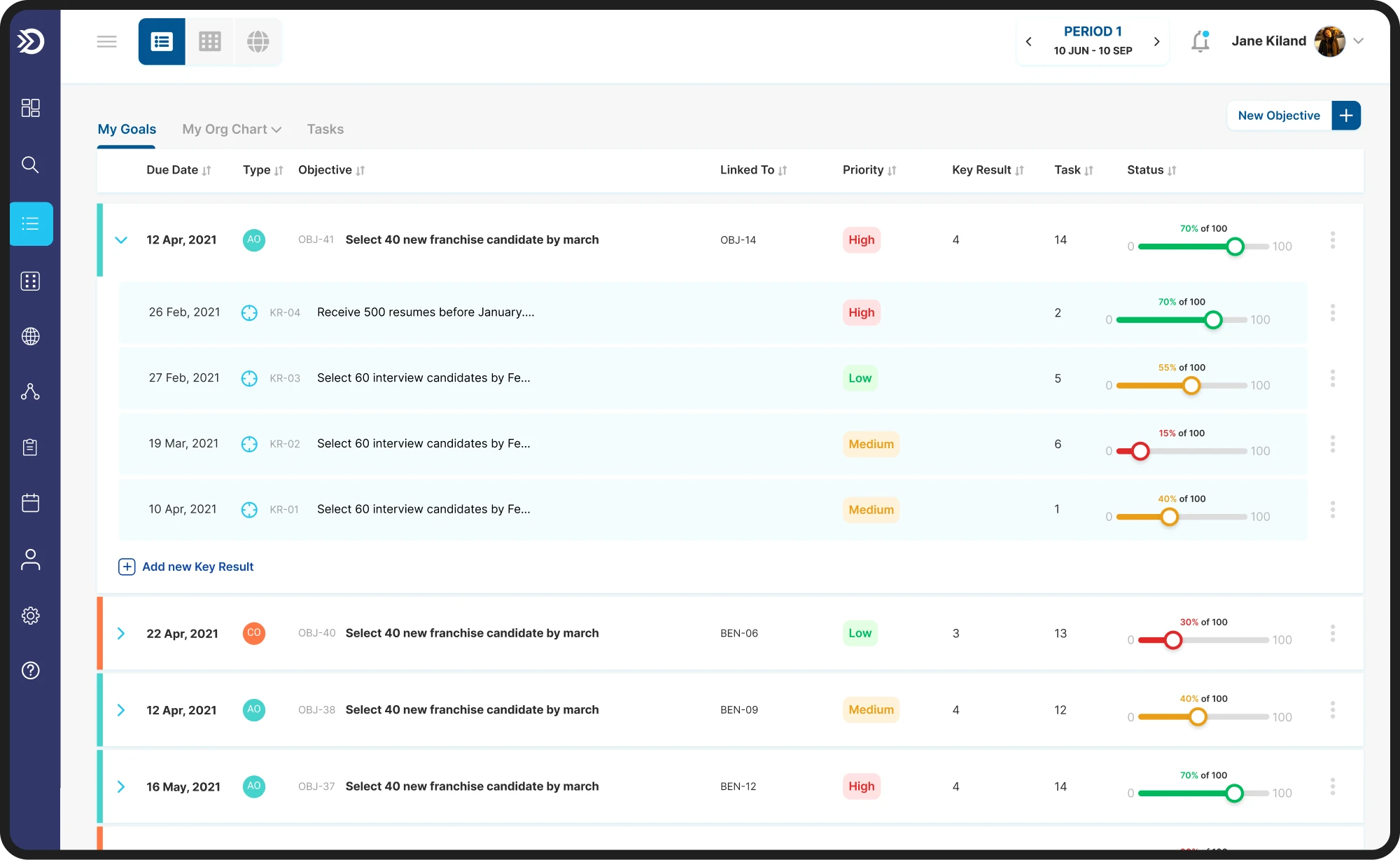
Task: Open the My Org Chart dropdown tab
Action: [232, 130]
